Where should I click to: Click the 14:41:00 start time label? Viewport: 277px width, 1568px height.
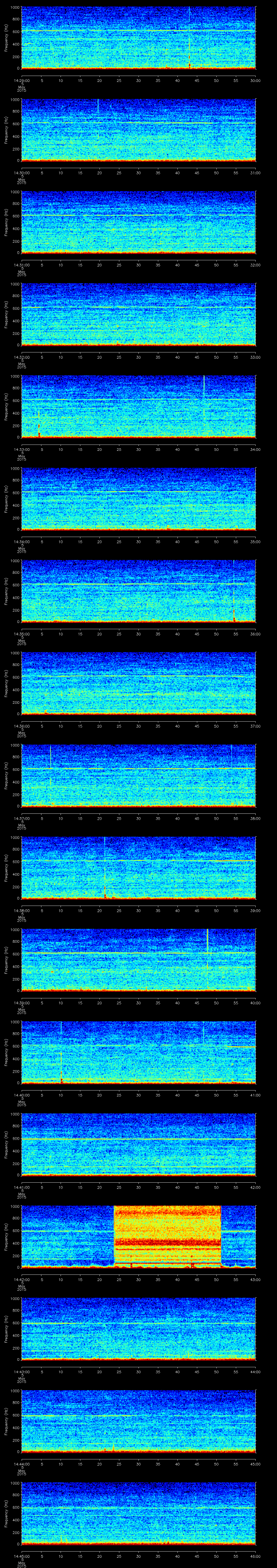point(21,1187)
